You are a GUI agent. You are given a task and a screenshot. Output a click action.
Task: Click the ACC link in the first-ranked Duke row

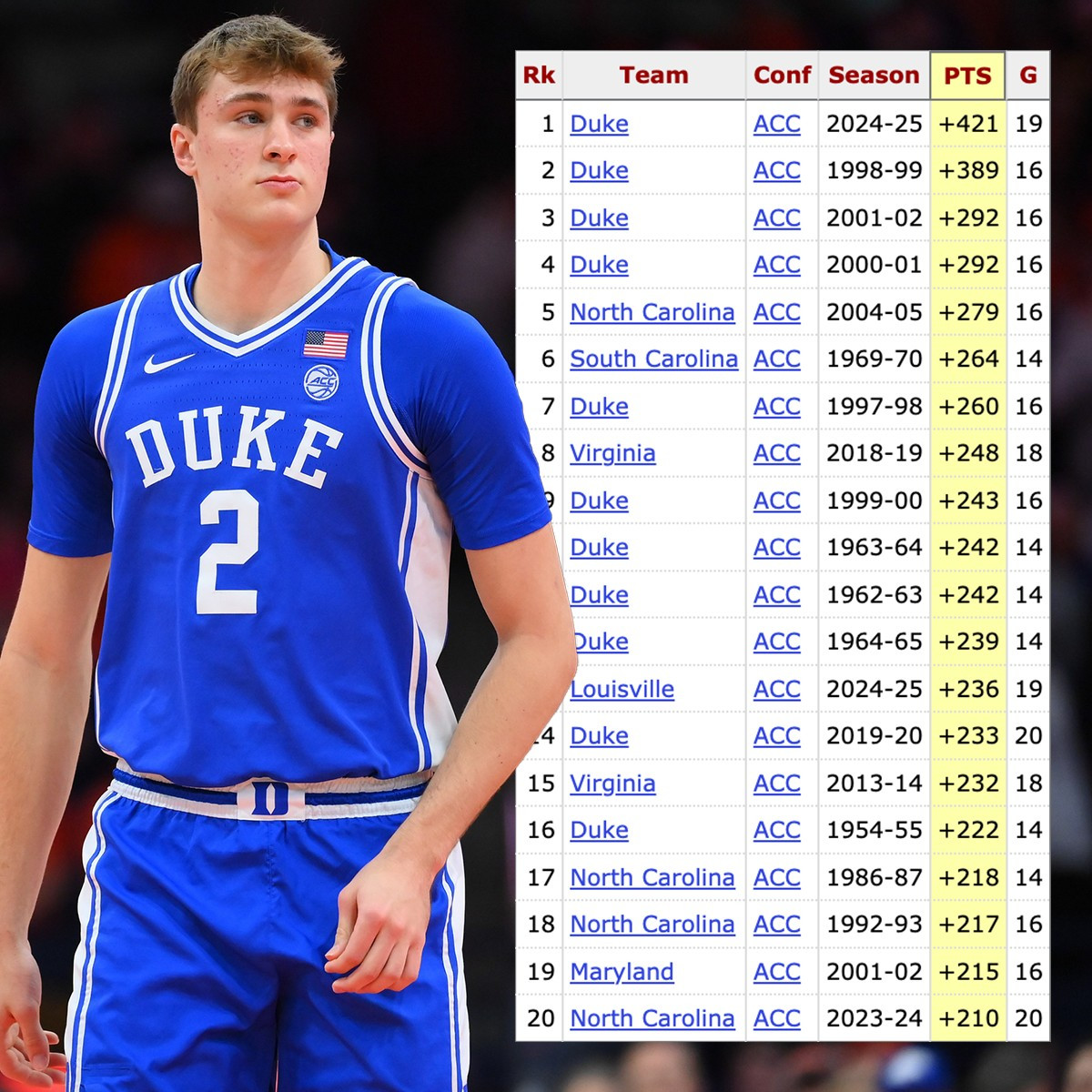[777, 124]
